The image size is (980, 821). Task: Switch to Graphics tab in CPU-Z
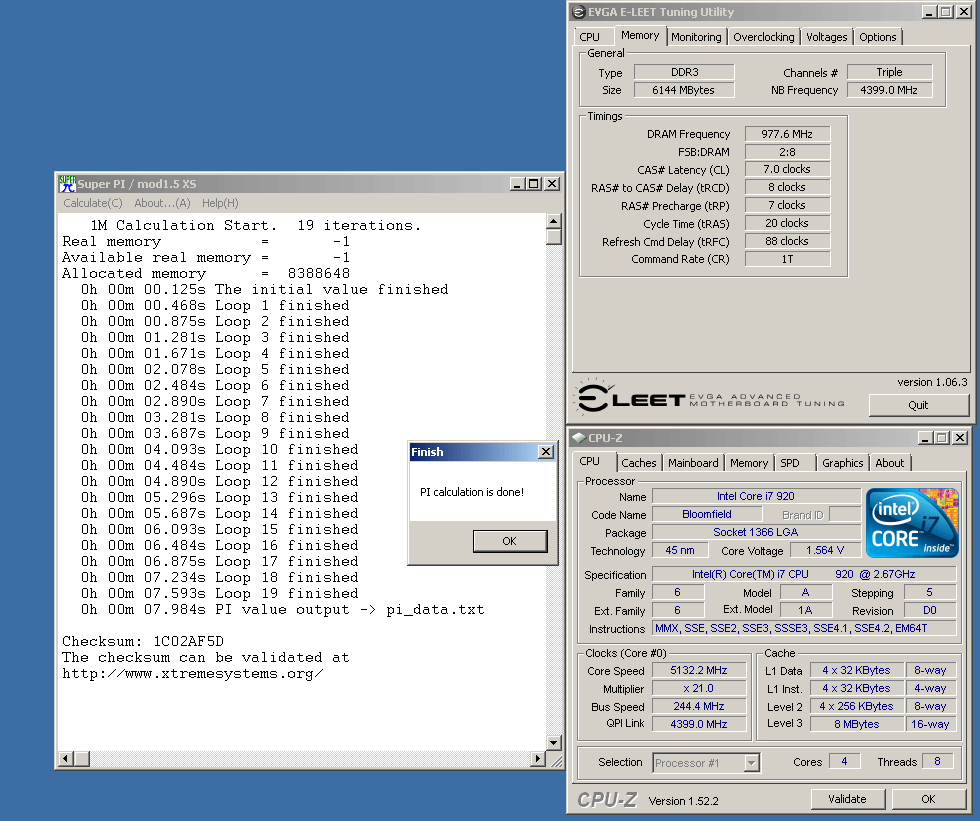[x=842, y=463]
